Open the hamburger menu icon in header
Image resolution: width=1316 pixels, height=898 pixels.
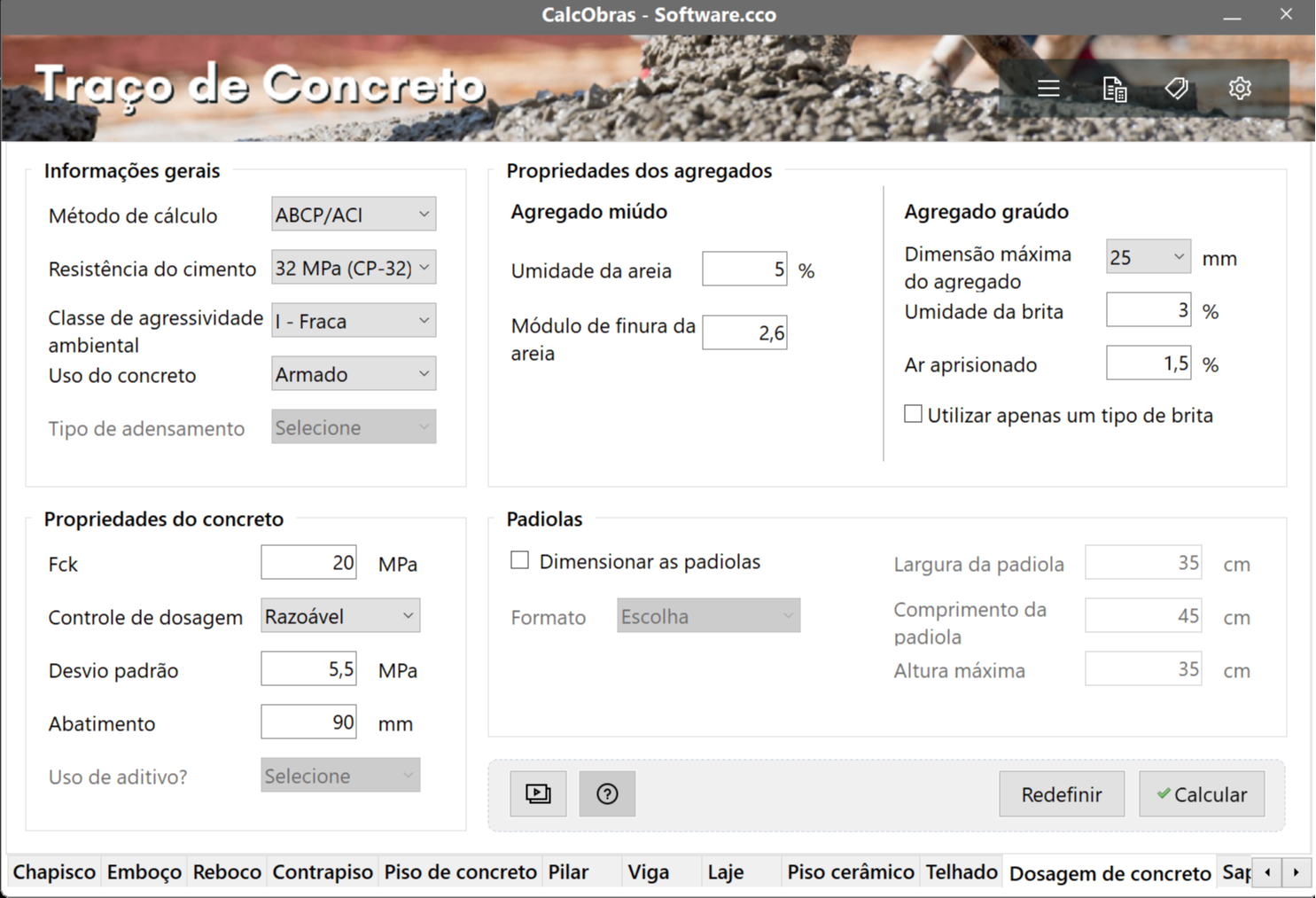[1048, 89]
